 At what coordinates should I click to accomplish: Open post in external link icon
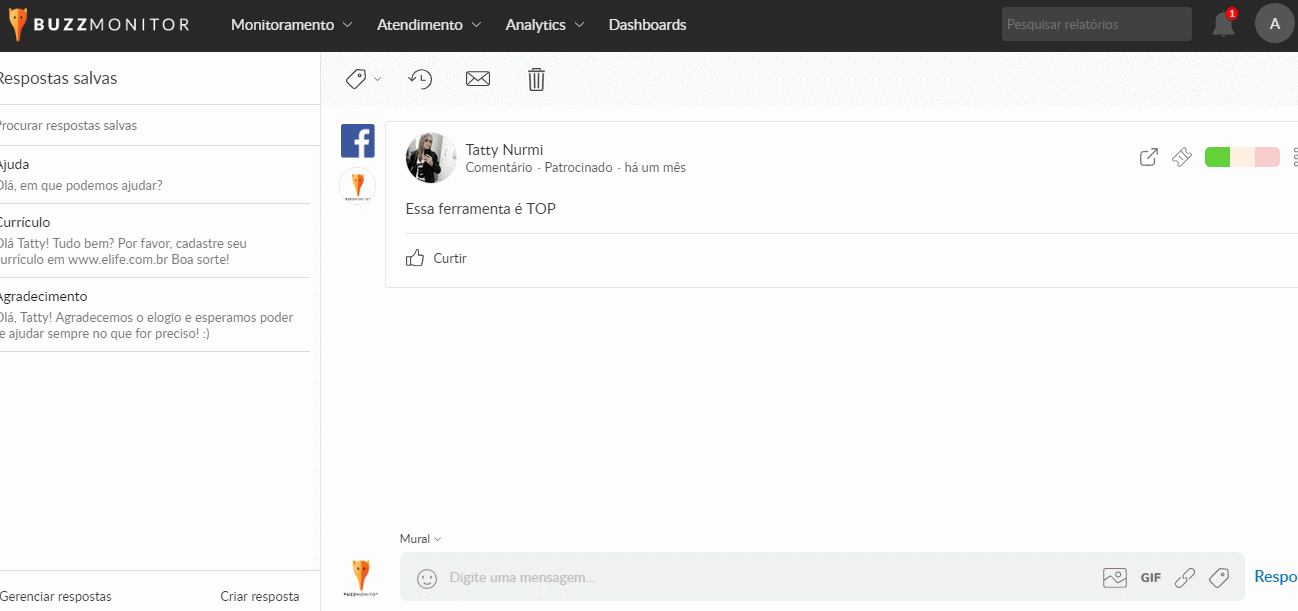(x=1149, y=157)
